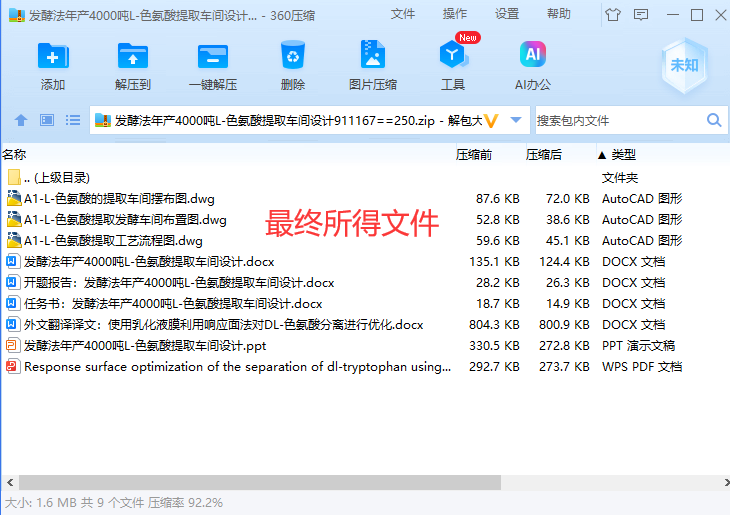The image size is (730, 515).
Task: Open the feedback message icon in title bar
Action: pyautogui.click(x=641, y=15)
